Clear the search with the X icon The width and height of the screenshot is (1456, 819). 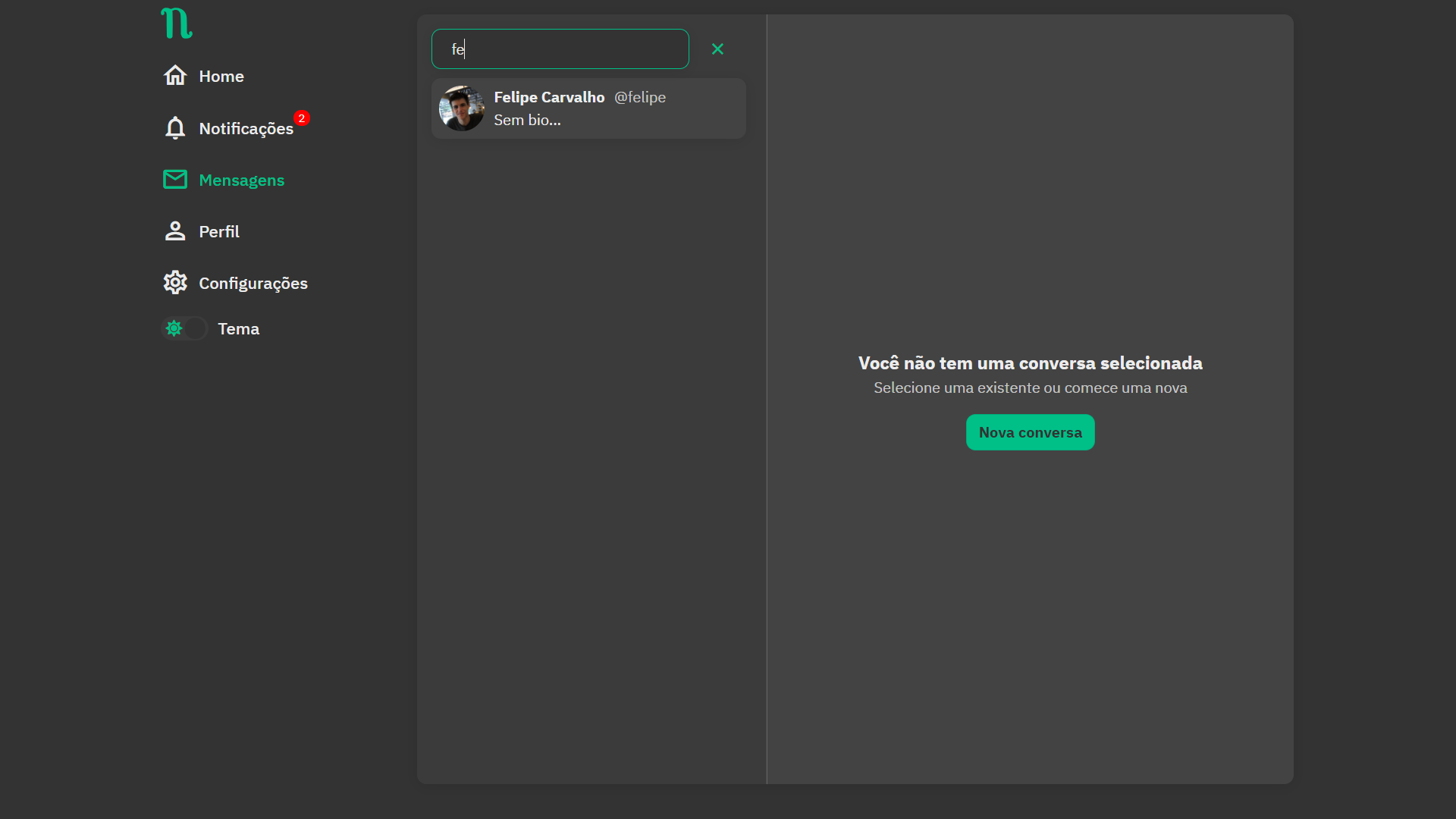[717, 49]
